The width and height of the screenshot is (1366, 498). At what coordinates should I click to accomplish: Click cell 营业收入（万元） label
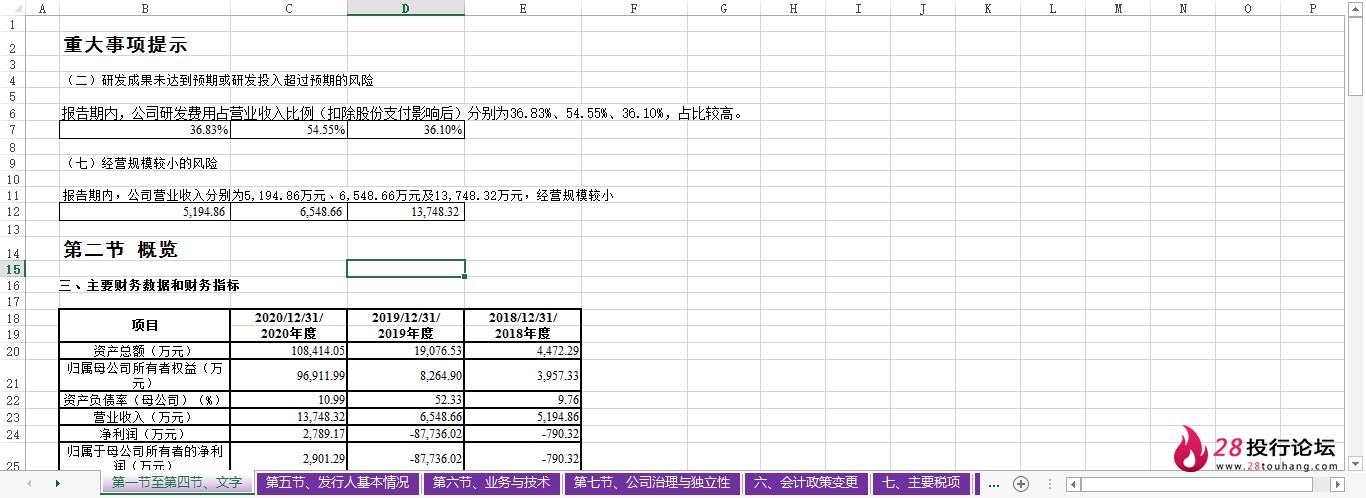pos(145,417)
